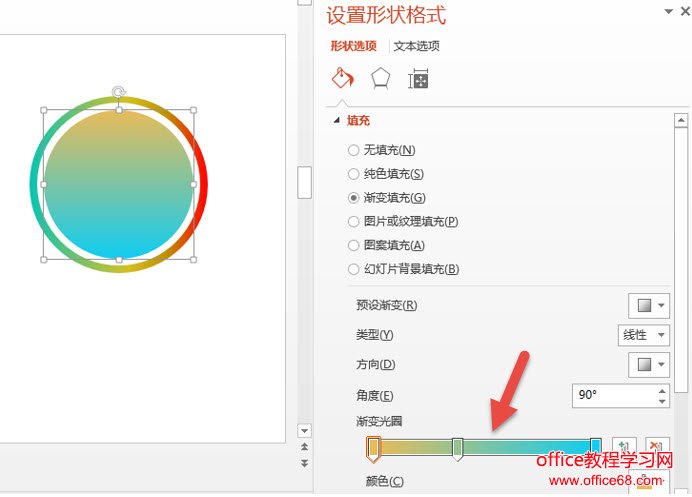Open the Fill & Line paint bucket tab
Viewport: 692px width, 497px height.
click(x=342, y=79)
